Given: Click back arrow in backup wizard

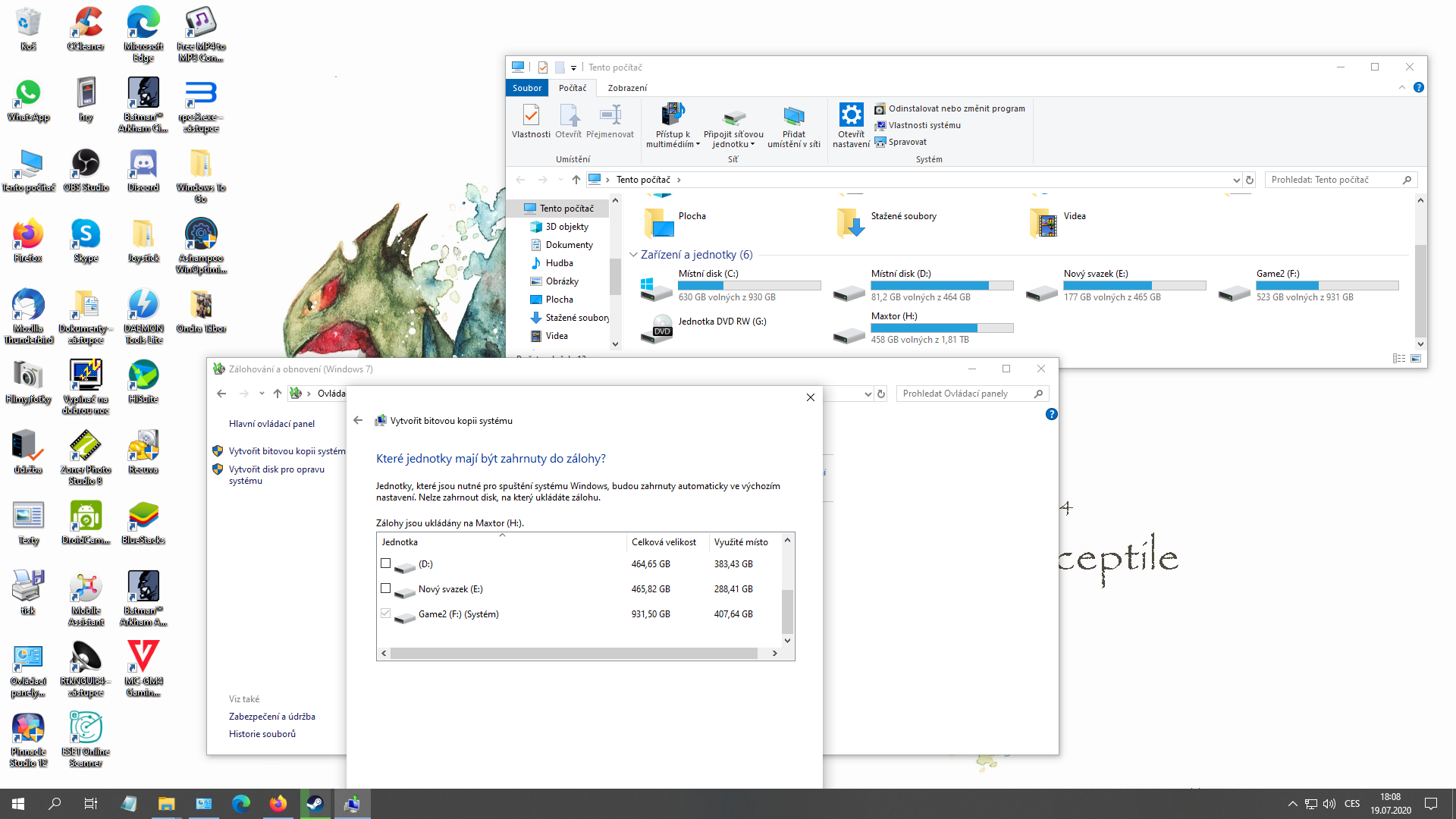Looking at the screenshot, I should coord(358,420).
